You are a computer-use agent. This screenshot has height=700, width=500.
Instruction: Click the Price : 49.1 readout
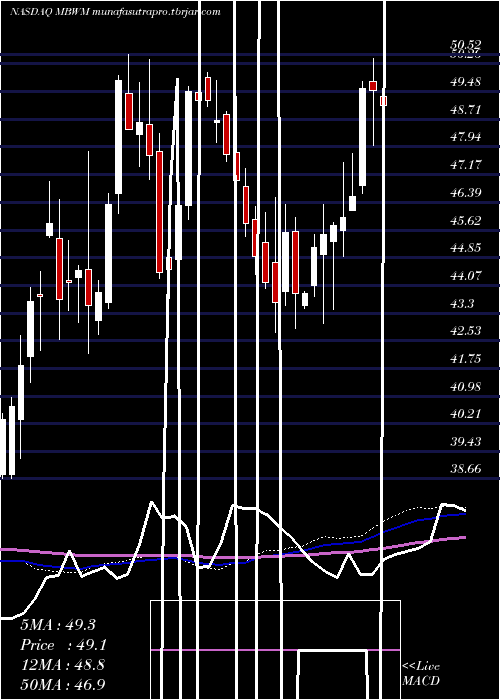click(x=63, y=645)
